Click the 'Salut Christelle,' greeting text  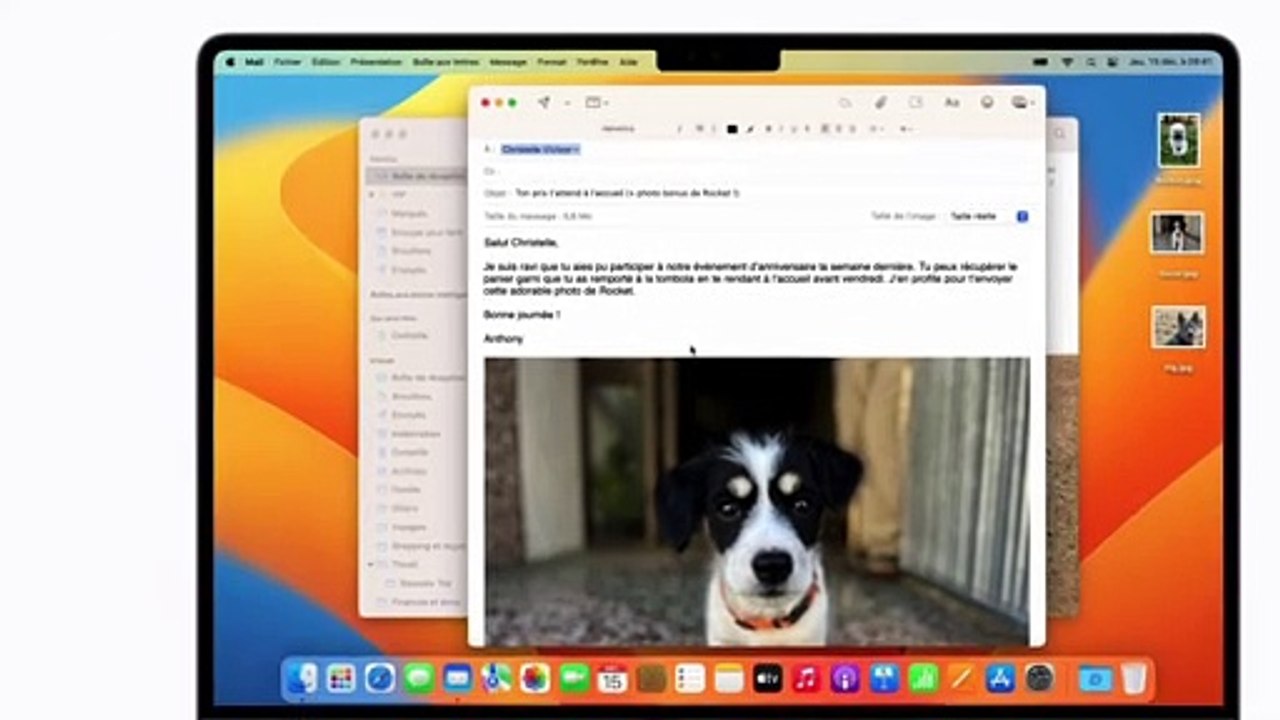pos(521,242)
